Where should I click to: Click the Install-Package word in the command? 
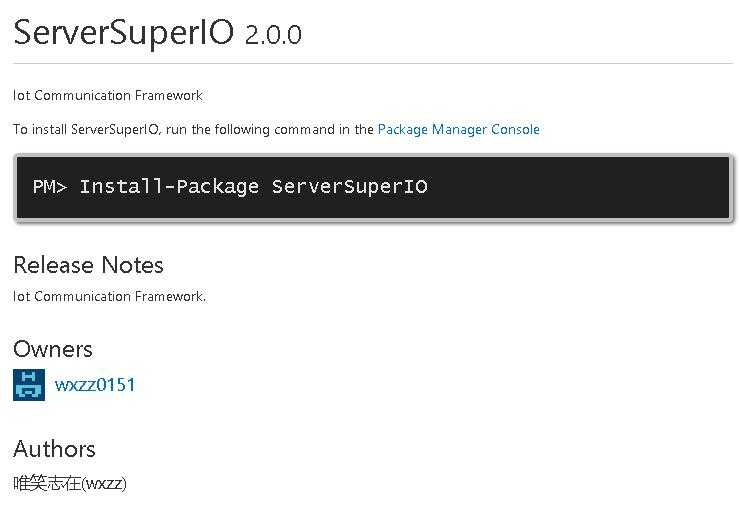(x=169, y=187)
